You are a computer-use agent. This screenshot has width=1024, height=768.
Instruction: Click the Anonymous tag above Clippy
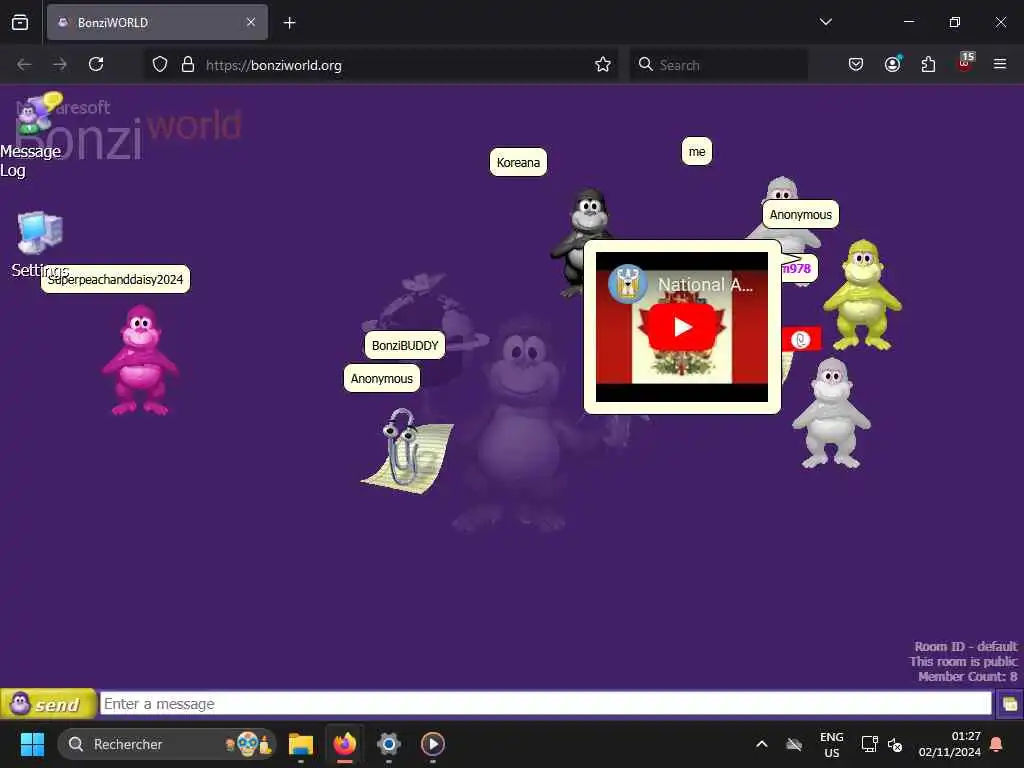381,379
